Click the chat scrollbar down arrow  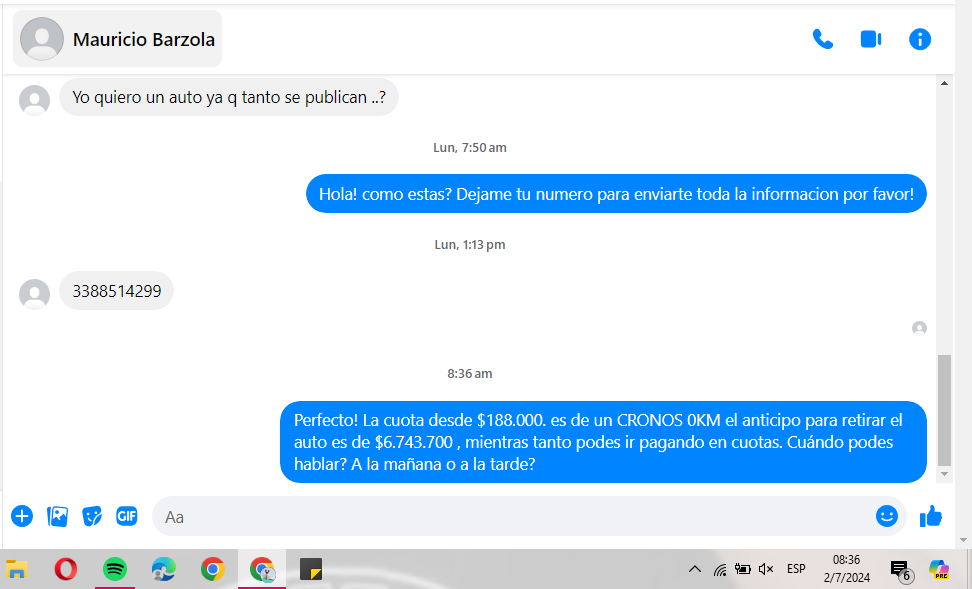coord(944,474)
